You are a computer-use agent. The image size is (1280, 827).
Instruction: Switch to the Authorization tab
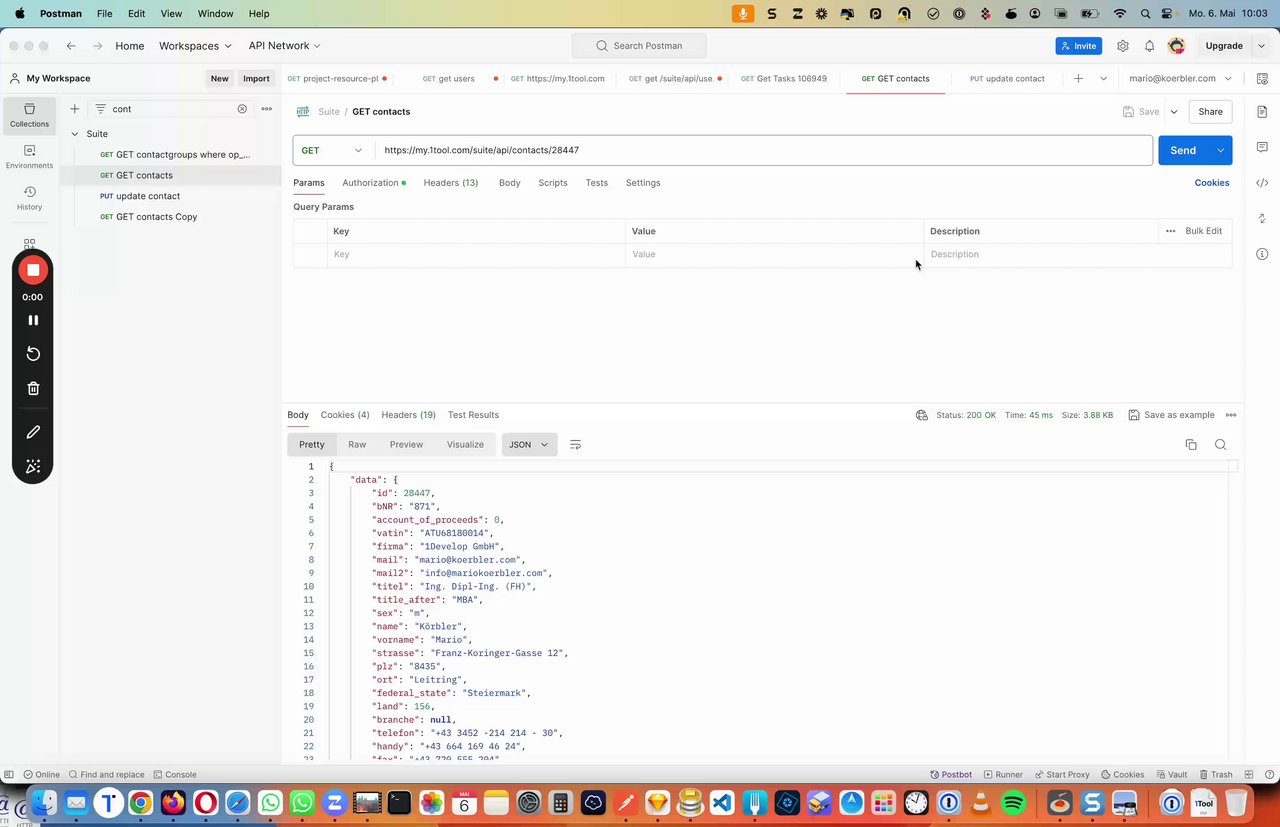(x=374, y=183)
